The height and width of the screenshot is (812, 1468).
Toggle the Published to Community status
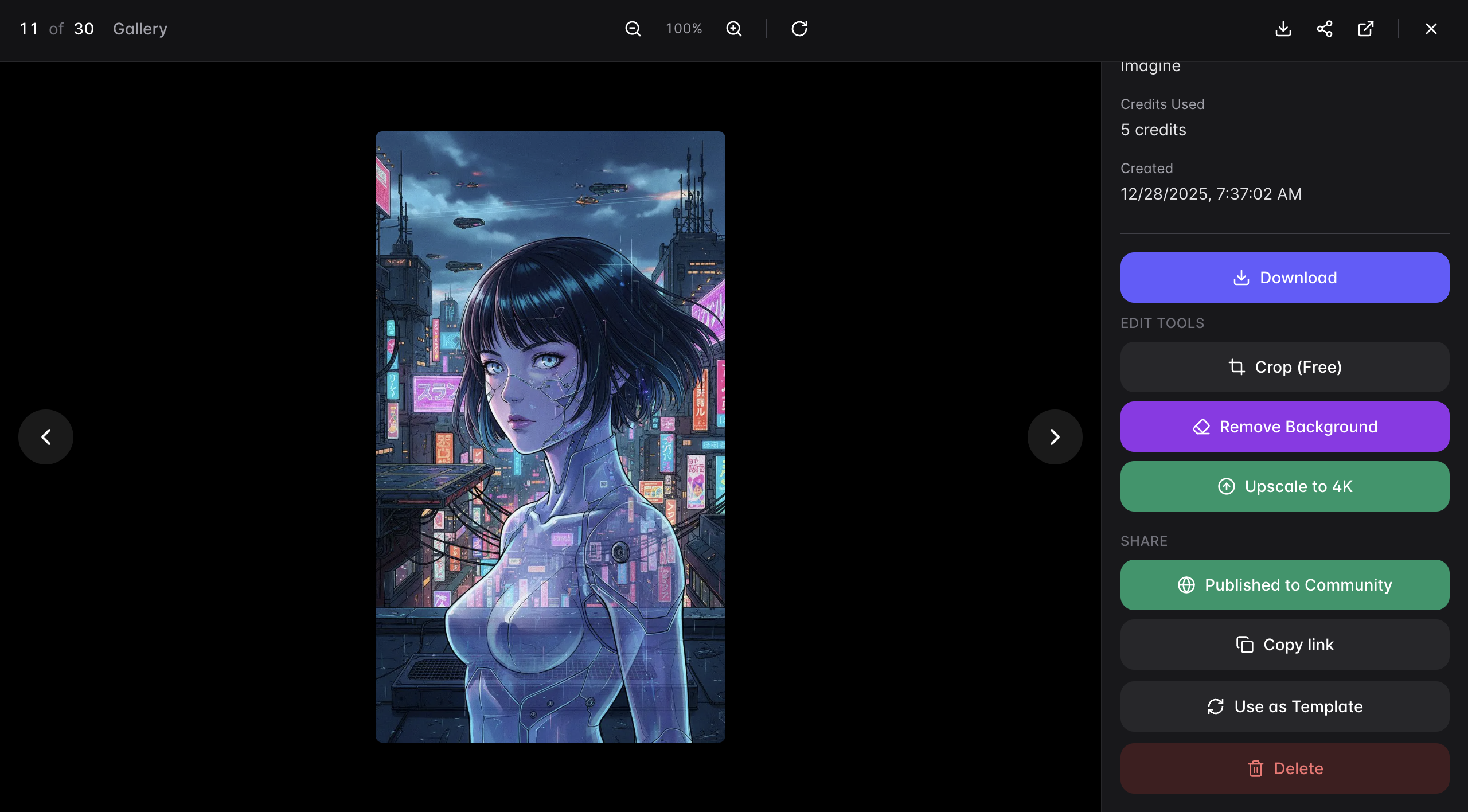click(x=1284, y=585)
